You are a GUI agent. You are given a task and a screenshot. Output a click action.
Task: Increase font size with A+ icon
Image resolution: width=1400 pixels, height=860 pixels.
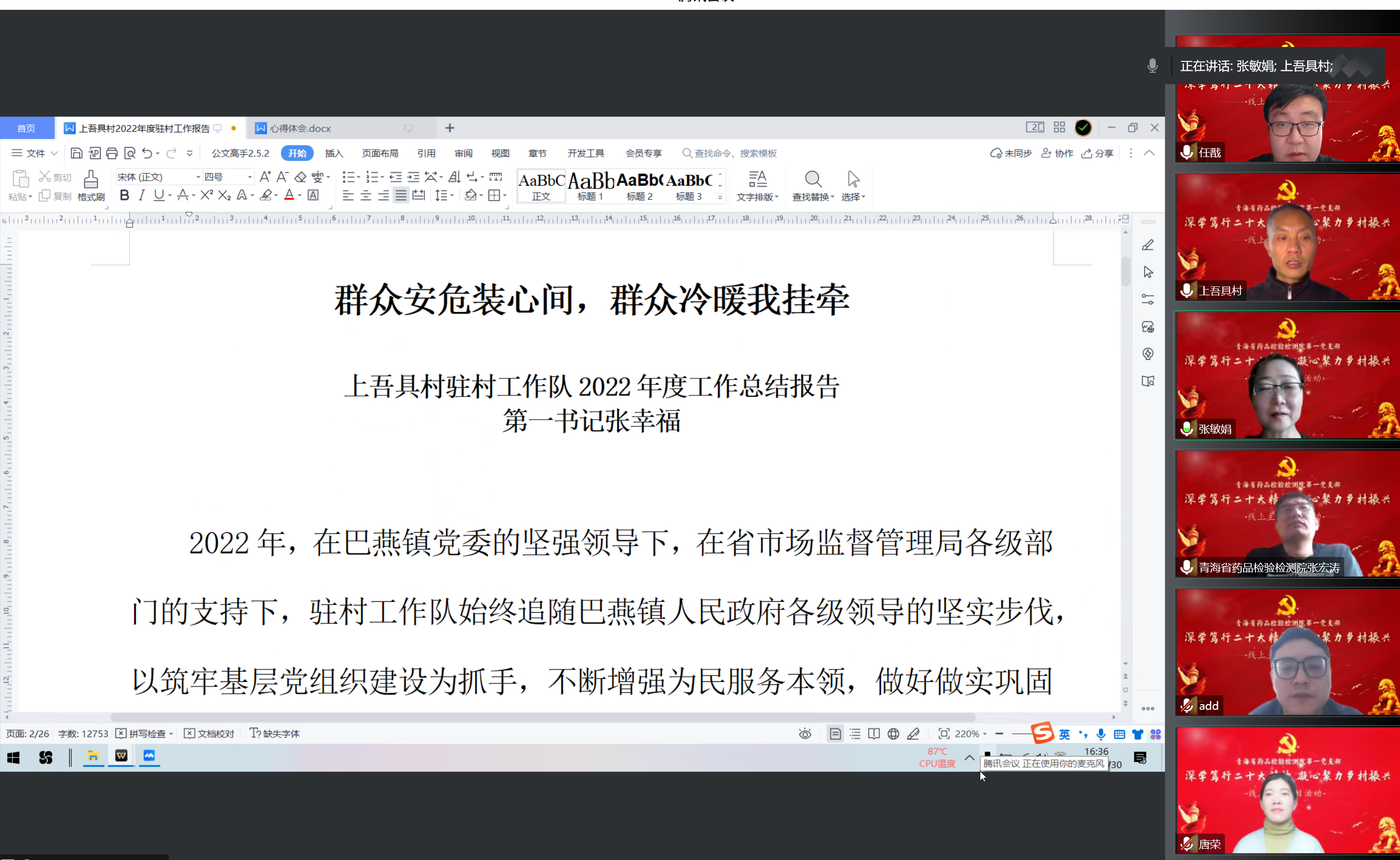pyautogui.click(x=265, y=177)
